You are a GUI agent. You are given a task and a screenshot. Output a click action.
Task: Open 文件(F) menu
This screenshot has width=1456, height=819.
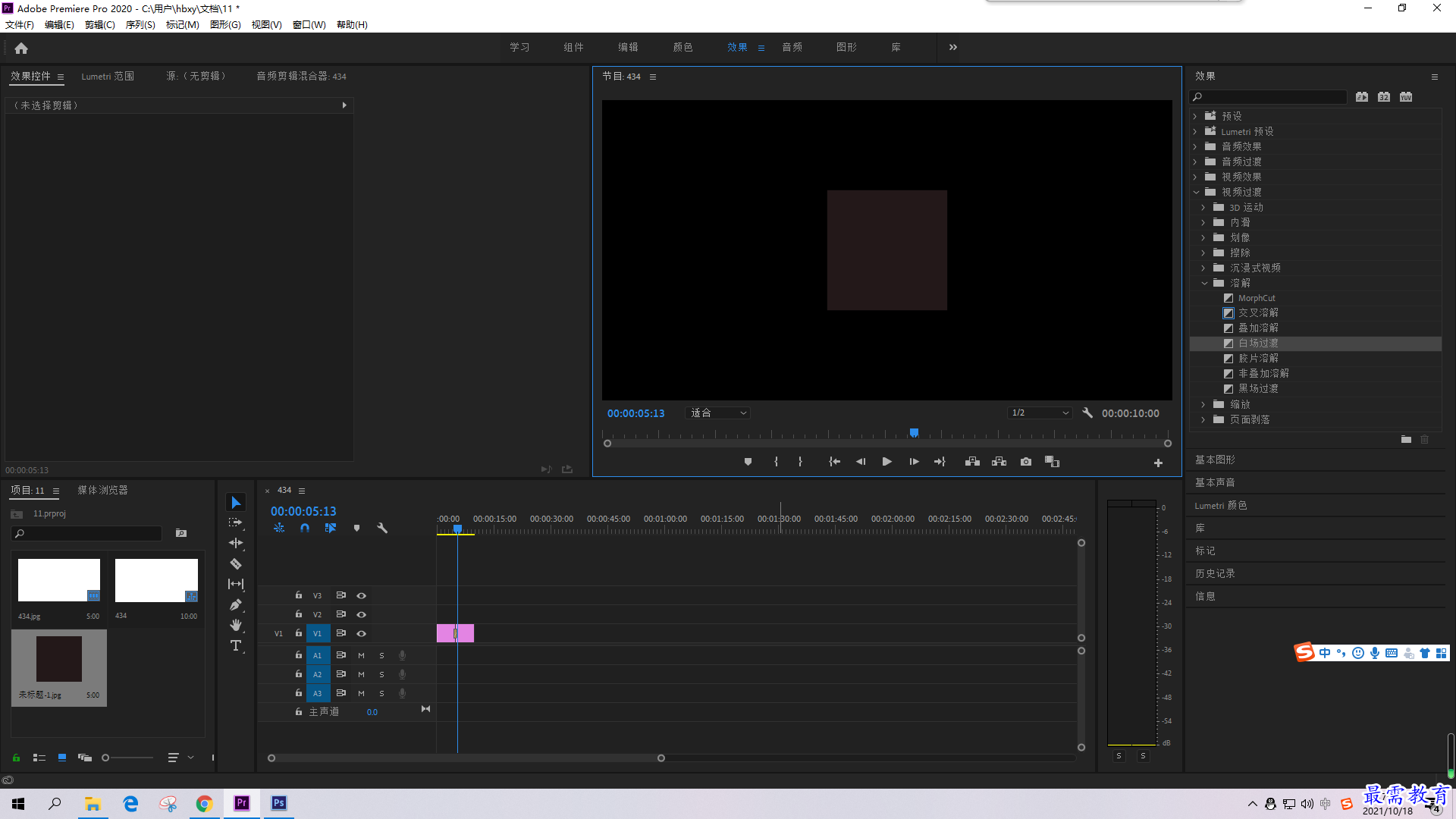(20, 24)
